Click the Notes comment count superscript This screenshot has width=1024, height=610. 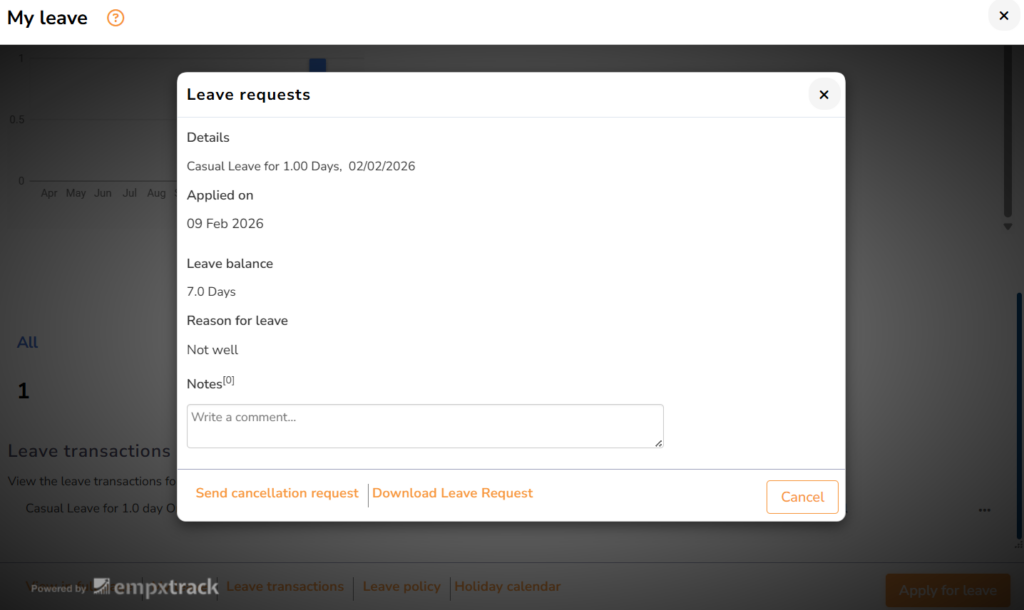[229, 380]
